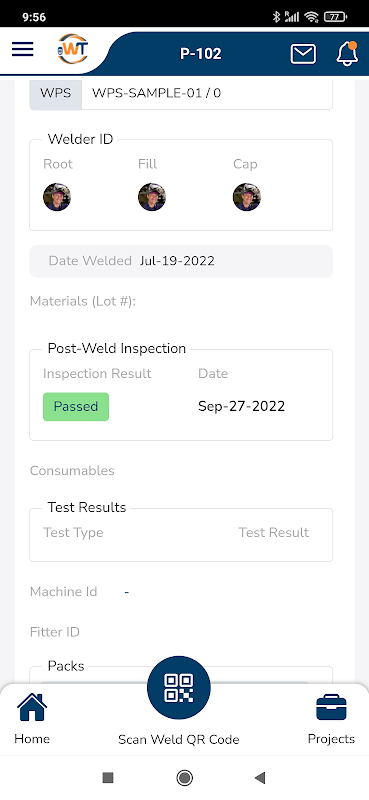The height and width of the screenshot is (800, 369).
Task: Open the messages envelope icon
Action: 303,54
